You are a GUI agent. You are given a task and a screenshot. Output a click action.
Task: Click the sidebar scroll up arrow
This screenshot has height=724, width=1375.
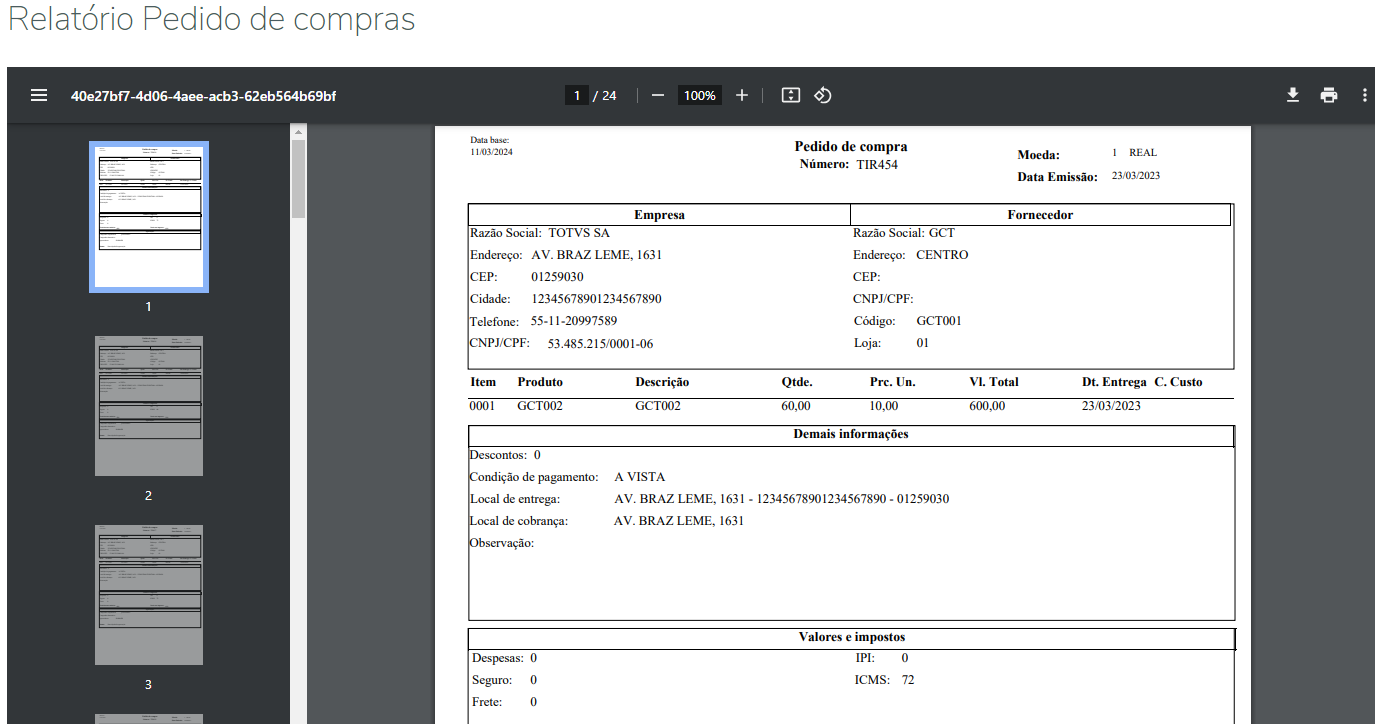point(298,131)
